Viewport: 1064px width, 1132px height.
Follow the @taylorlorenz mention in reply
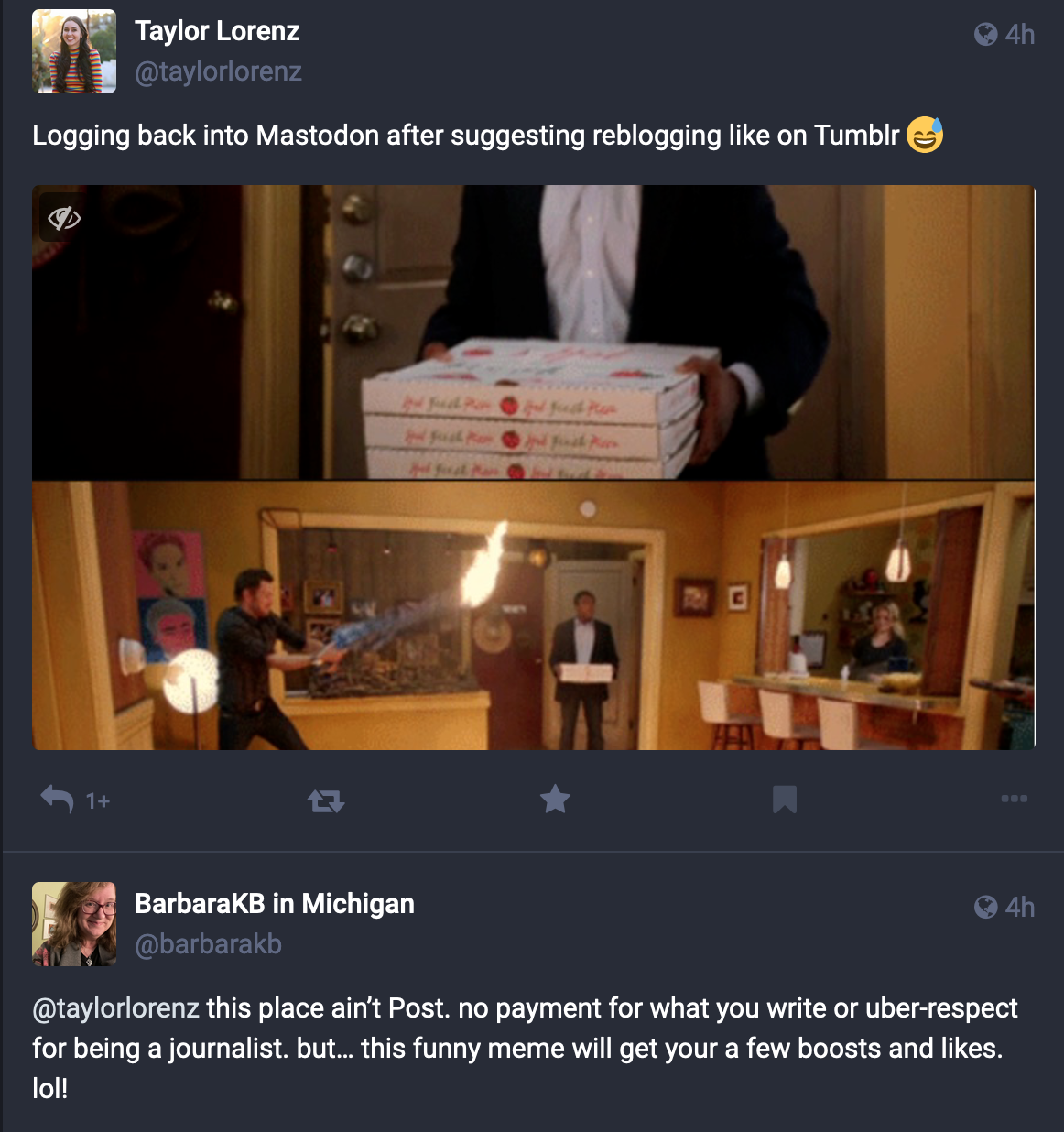115,1008
